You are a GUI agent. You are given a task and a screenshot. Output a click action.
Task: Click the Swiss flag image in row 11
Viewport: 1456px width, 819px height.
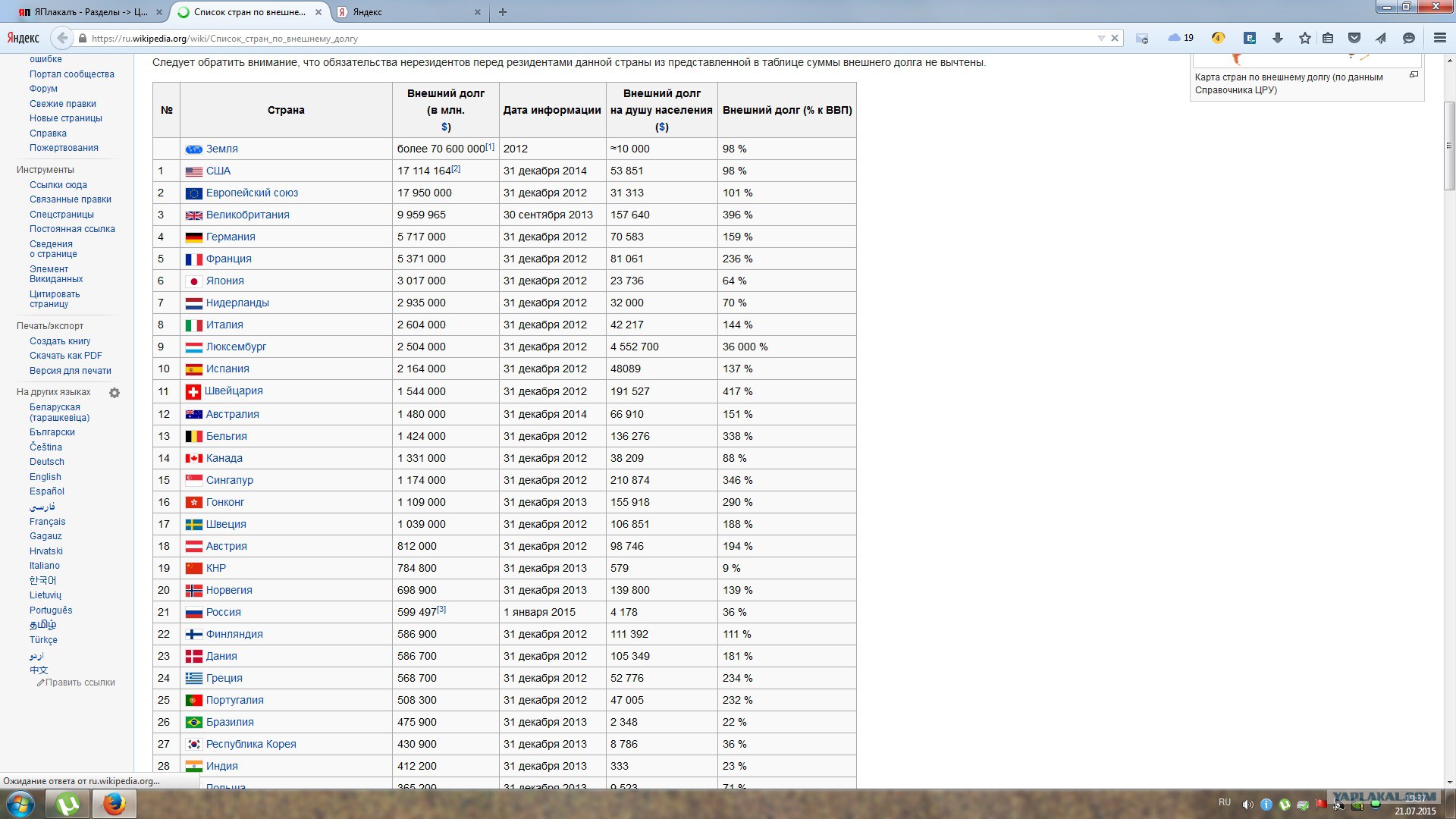click(x=193, y=391)
